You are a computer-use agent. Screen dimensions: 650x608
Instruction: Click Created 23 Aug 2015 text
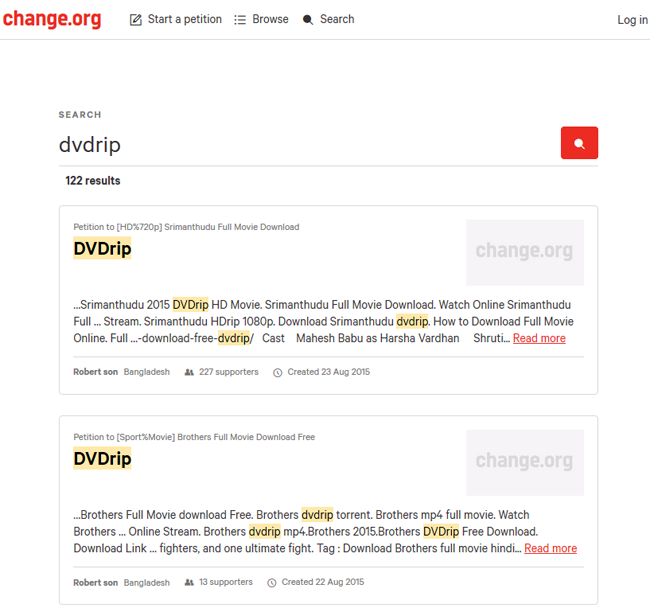coord(329,372)
